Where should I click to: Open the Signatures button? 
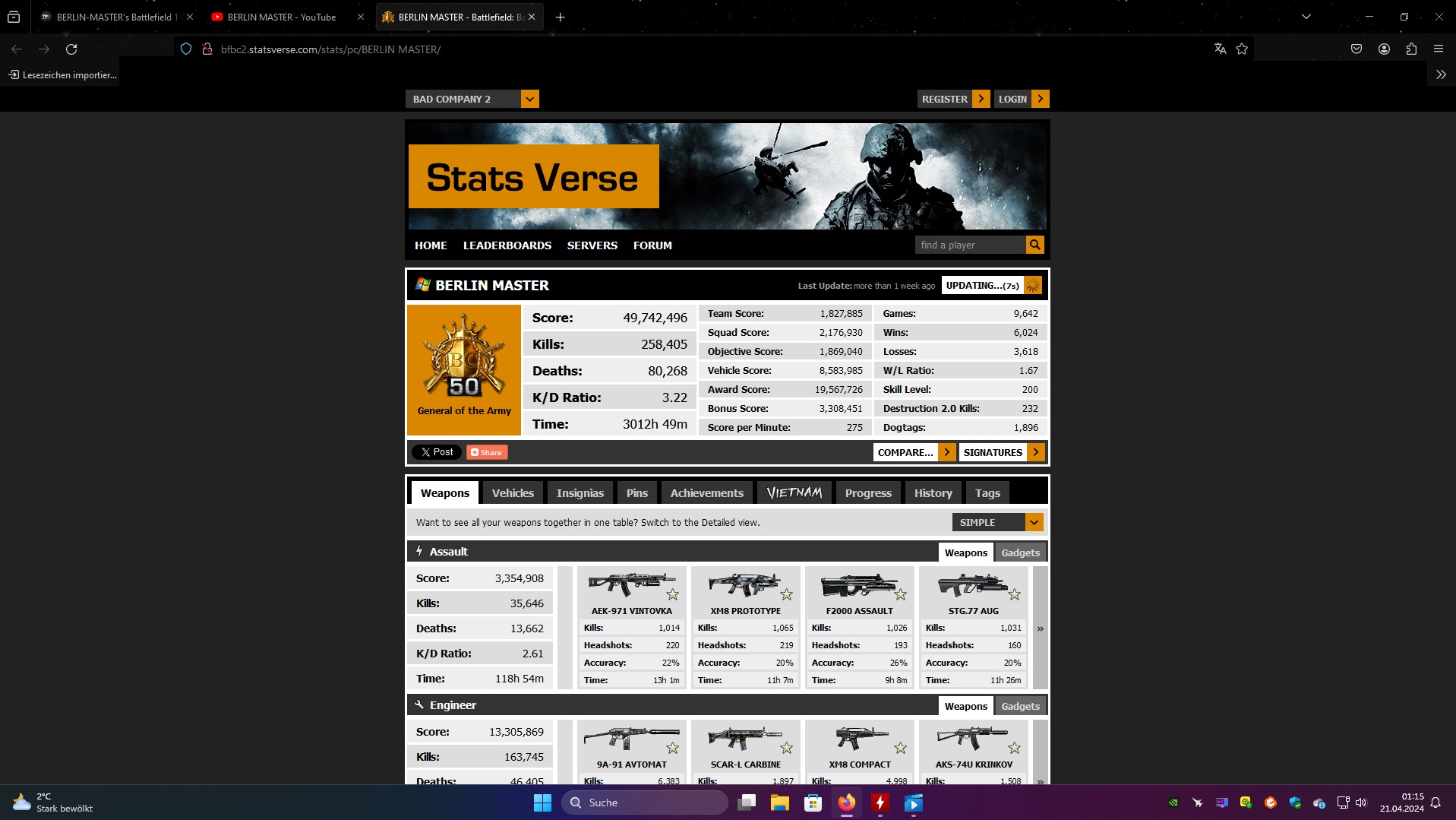[1002, 452]
